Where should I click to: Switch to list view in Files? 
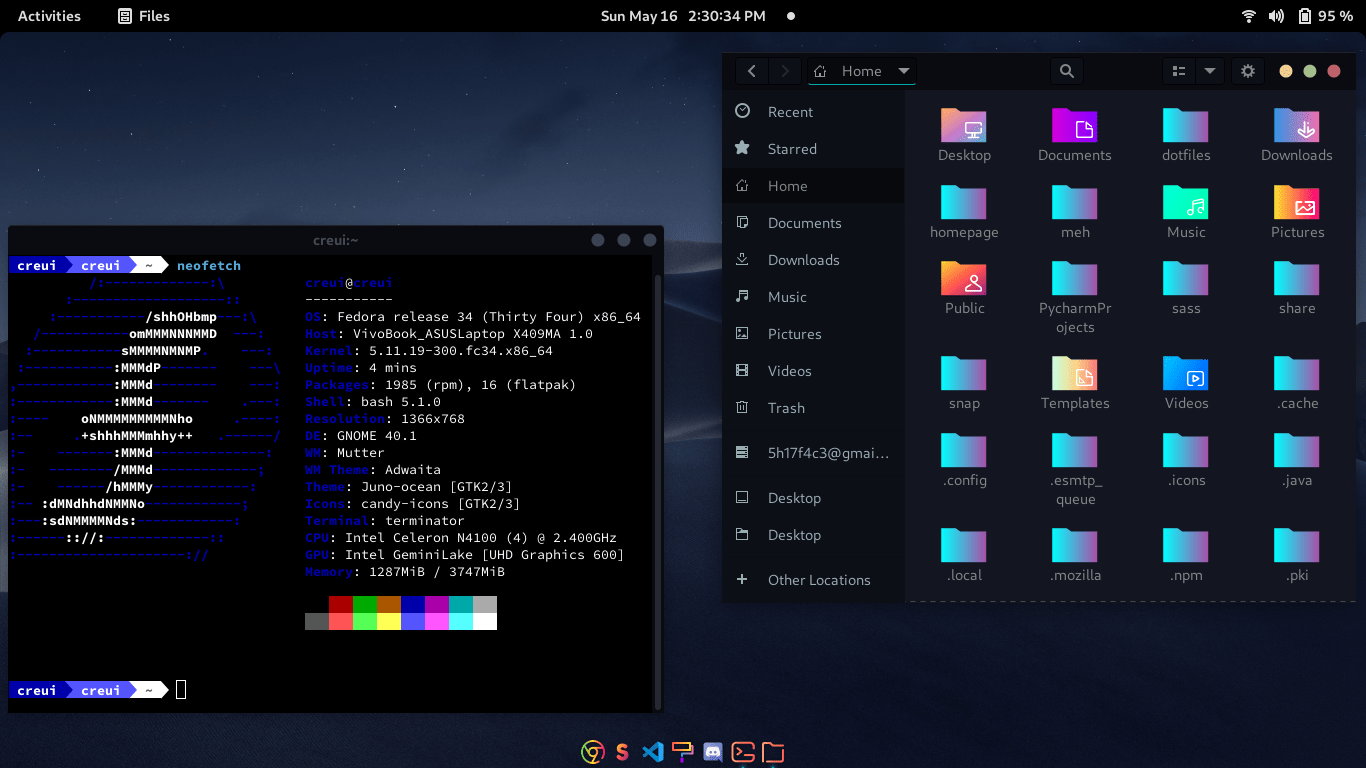click(1178, 71)
